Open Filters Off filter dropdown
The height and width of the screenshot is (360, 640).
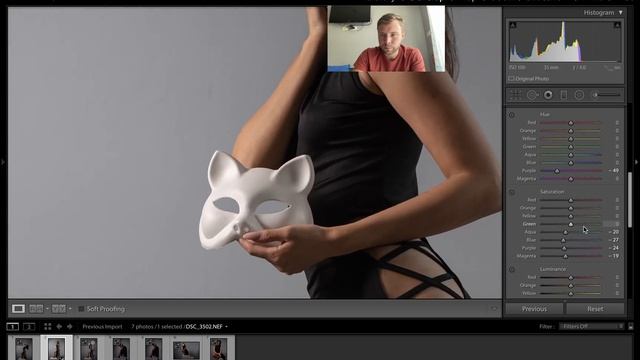pos(591,326)
